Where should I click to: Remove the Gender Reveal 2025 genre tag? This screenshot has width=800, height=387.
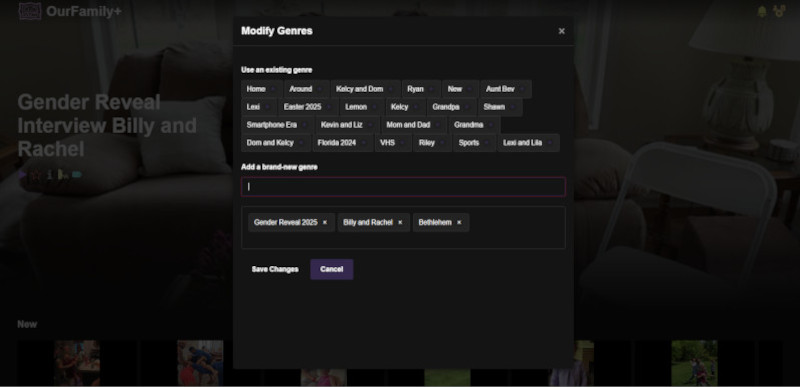324,222
